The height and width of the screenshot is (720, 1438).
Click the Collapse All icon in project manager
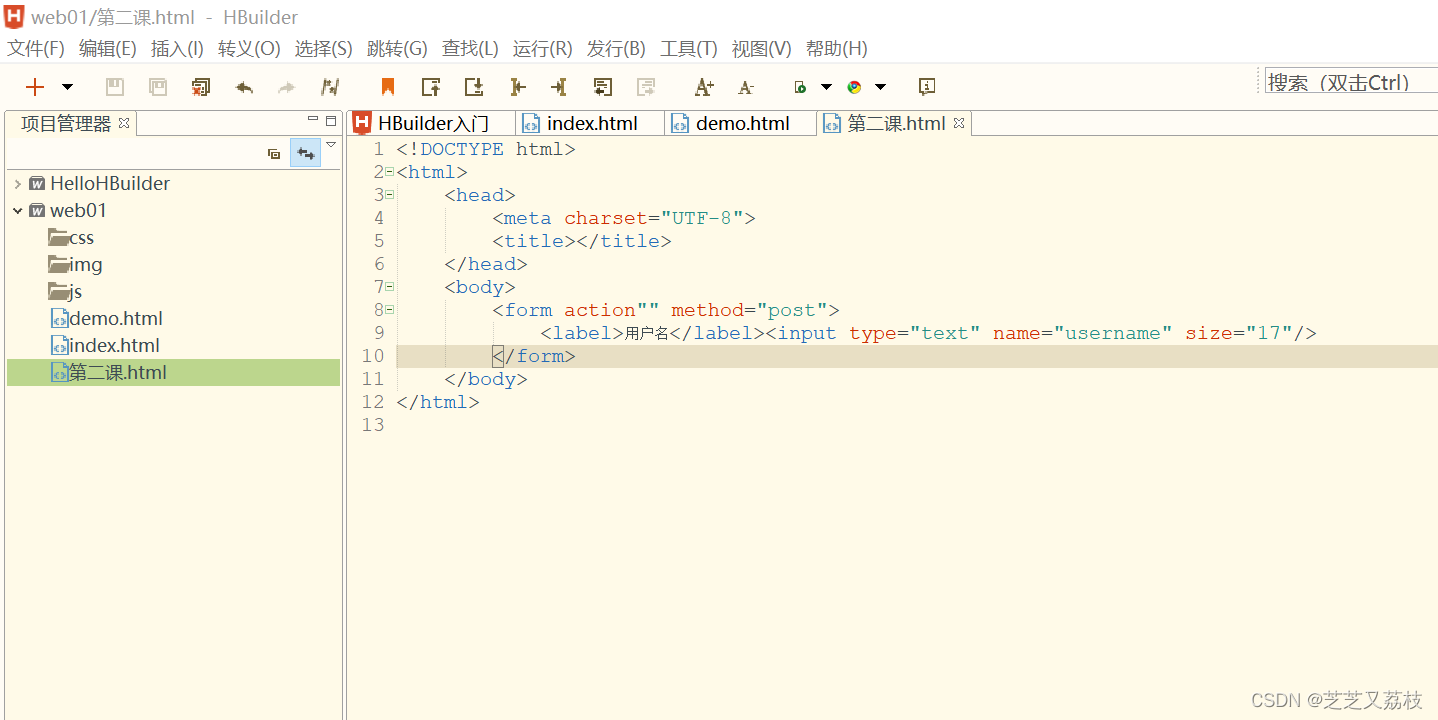pyautogui.click(x=274, y=153)
